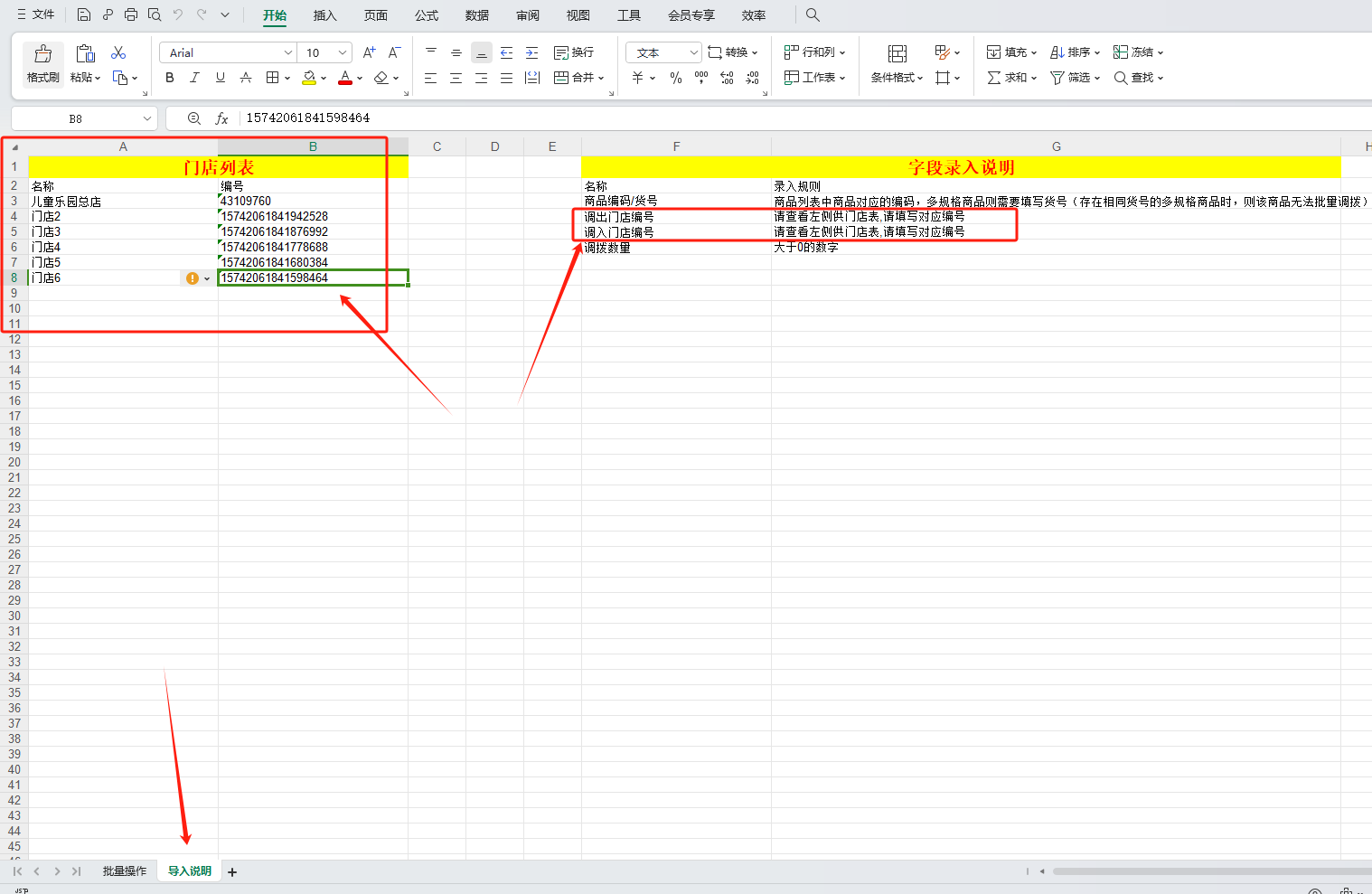The image size is (1372, 894).
Task: Open the font size 10 dropdown
Action: coord(342,52)
